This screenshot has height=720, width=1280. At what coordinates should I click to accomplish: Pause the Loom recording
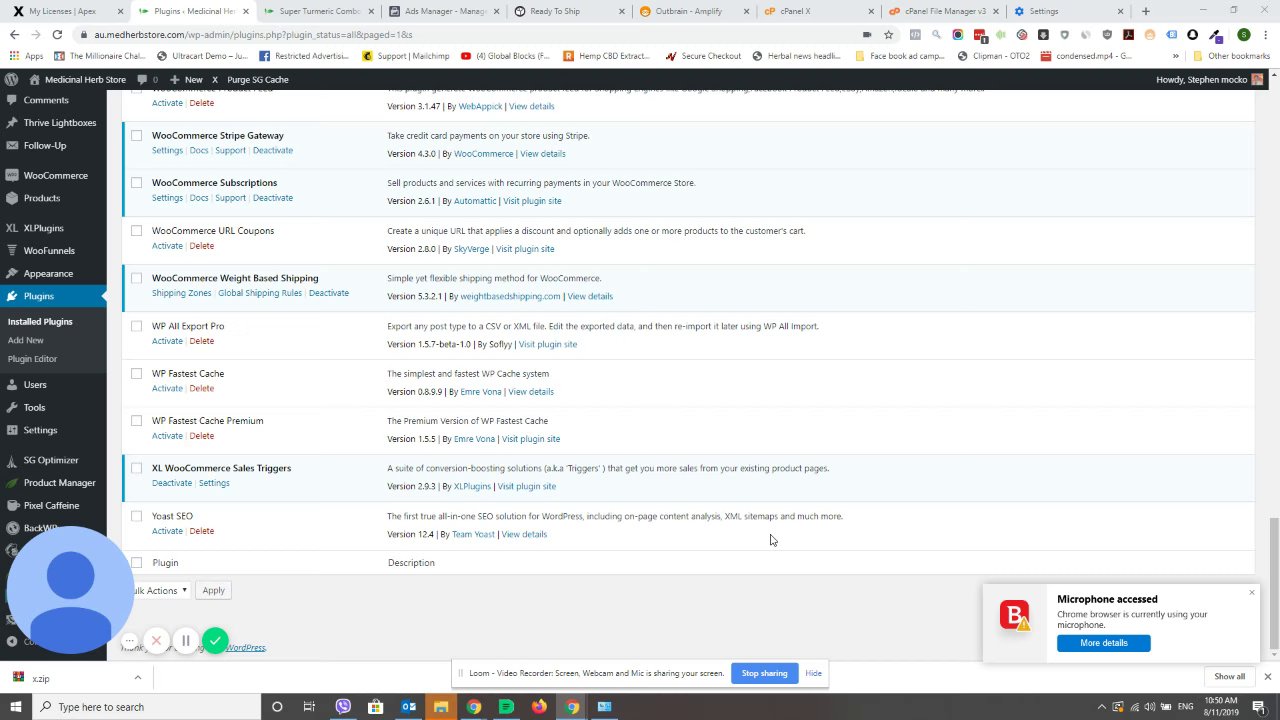click(185, 640)
